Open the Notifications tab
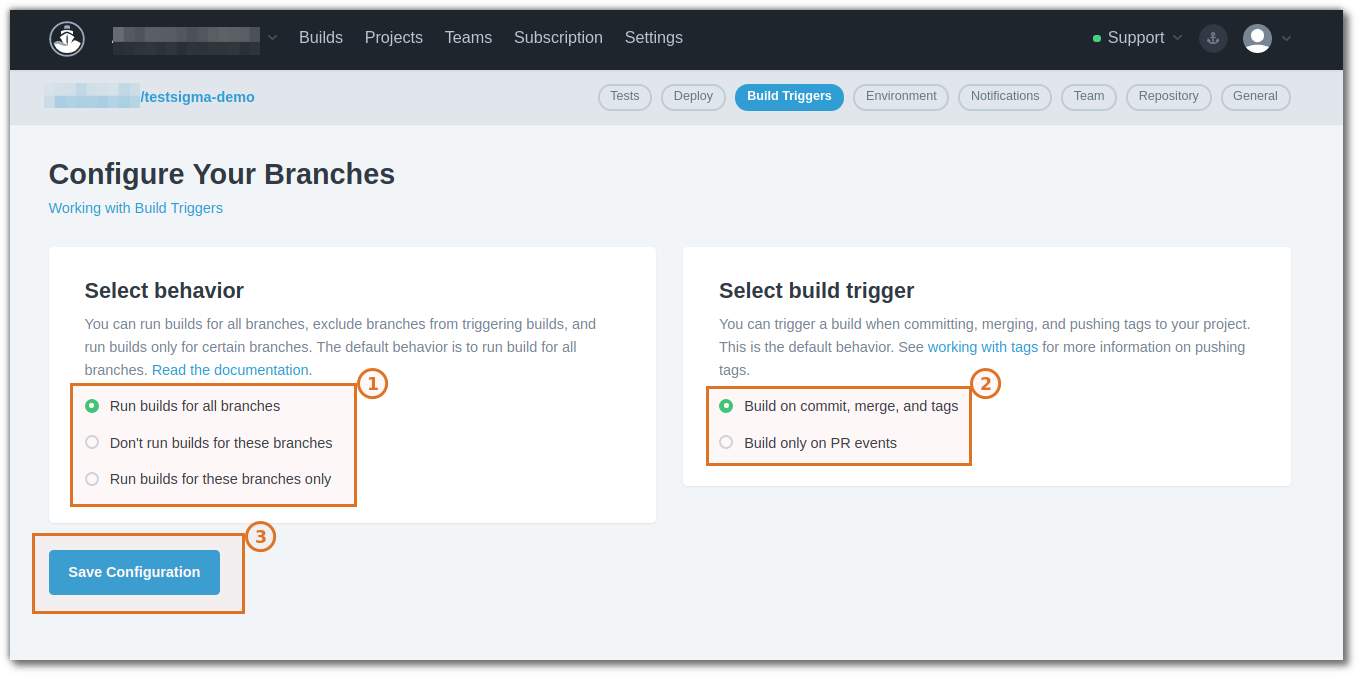 click(1004, 97)
